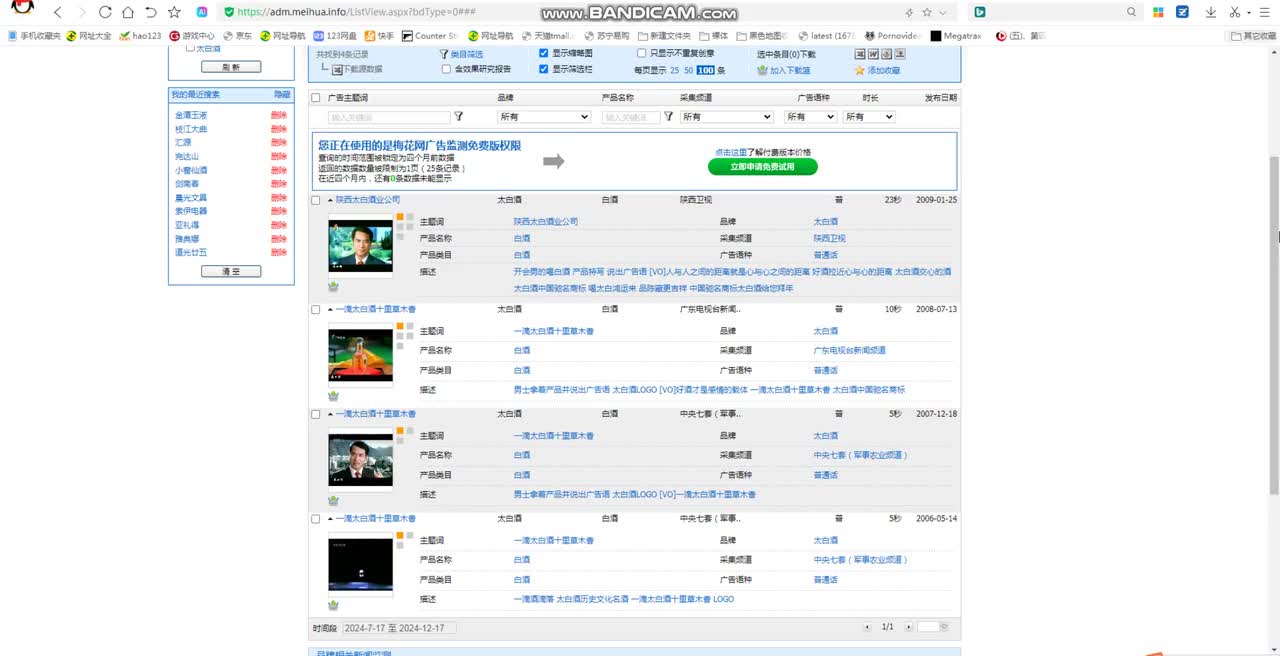The image size is (1280, 656).
Task: Click the funnel icon after the 广告主题词 keyword box
Action: 459,117
